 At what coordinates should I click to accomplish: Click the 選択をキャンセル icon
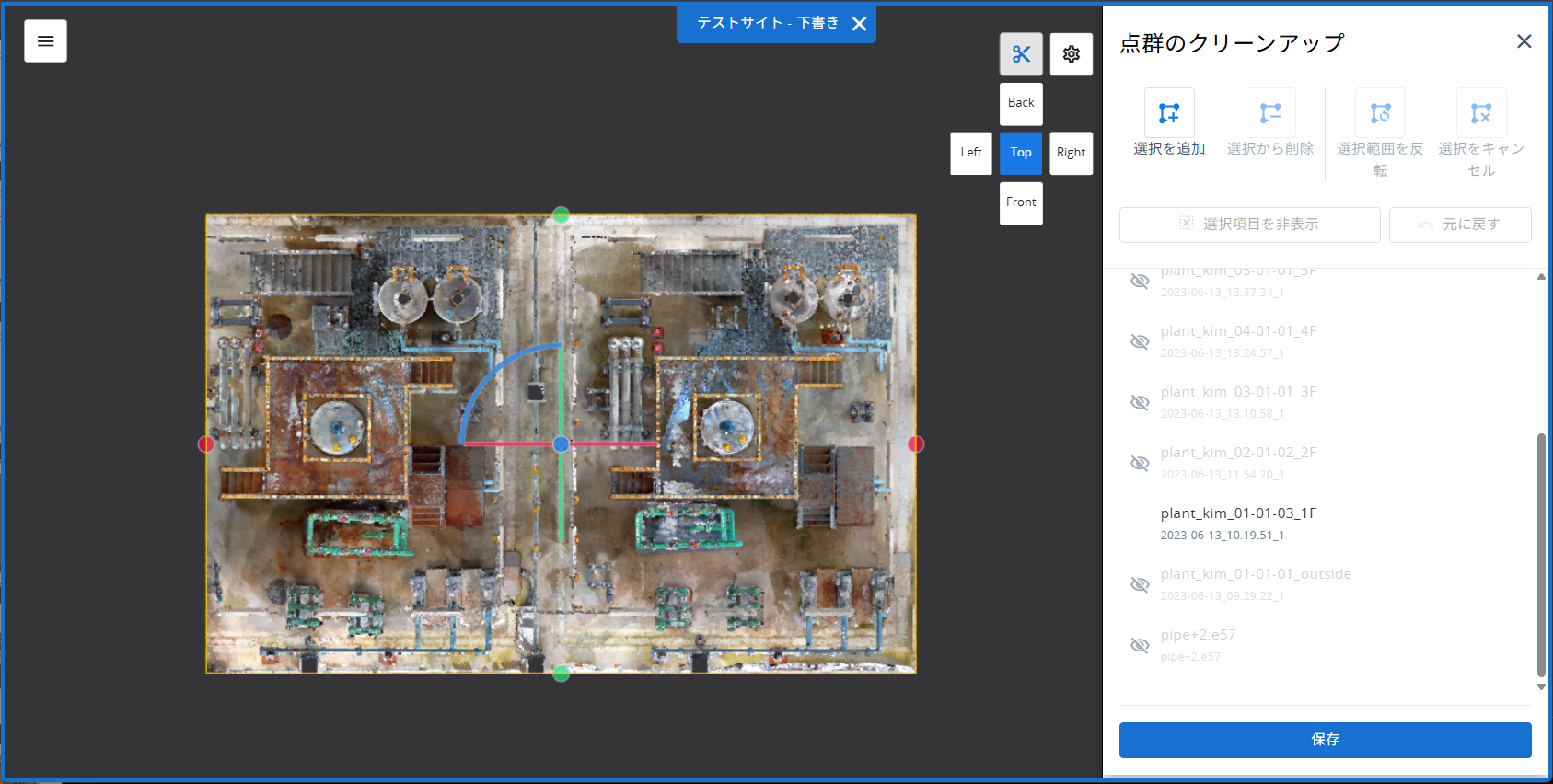(1481, 113)
